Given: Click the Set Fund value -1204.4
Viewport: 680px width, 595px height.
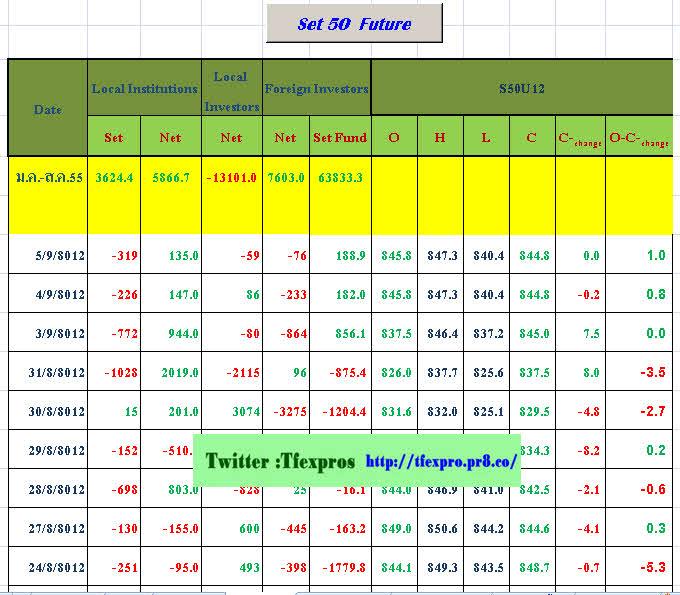Looking at the screenshot, I should pyautogui.click(x=340, y=412).
